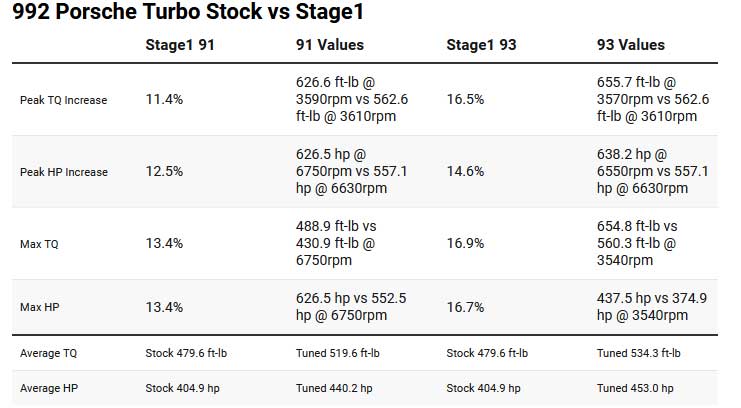Image resolution: width=741 pixels, height=408 pixels.
Task: Select the 'Average TQ' row label
Action: [x=46, y=353]
